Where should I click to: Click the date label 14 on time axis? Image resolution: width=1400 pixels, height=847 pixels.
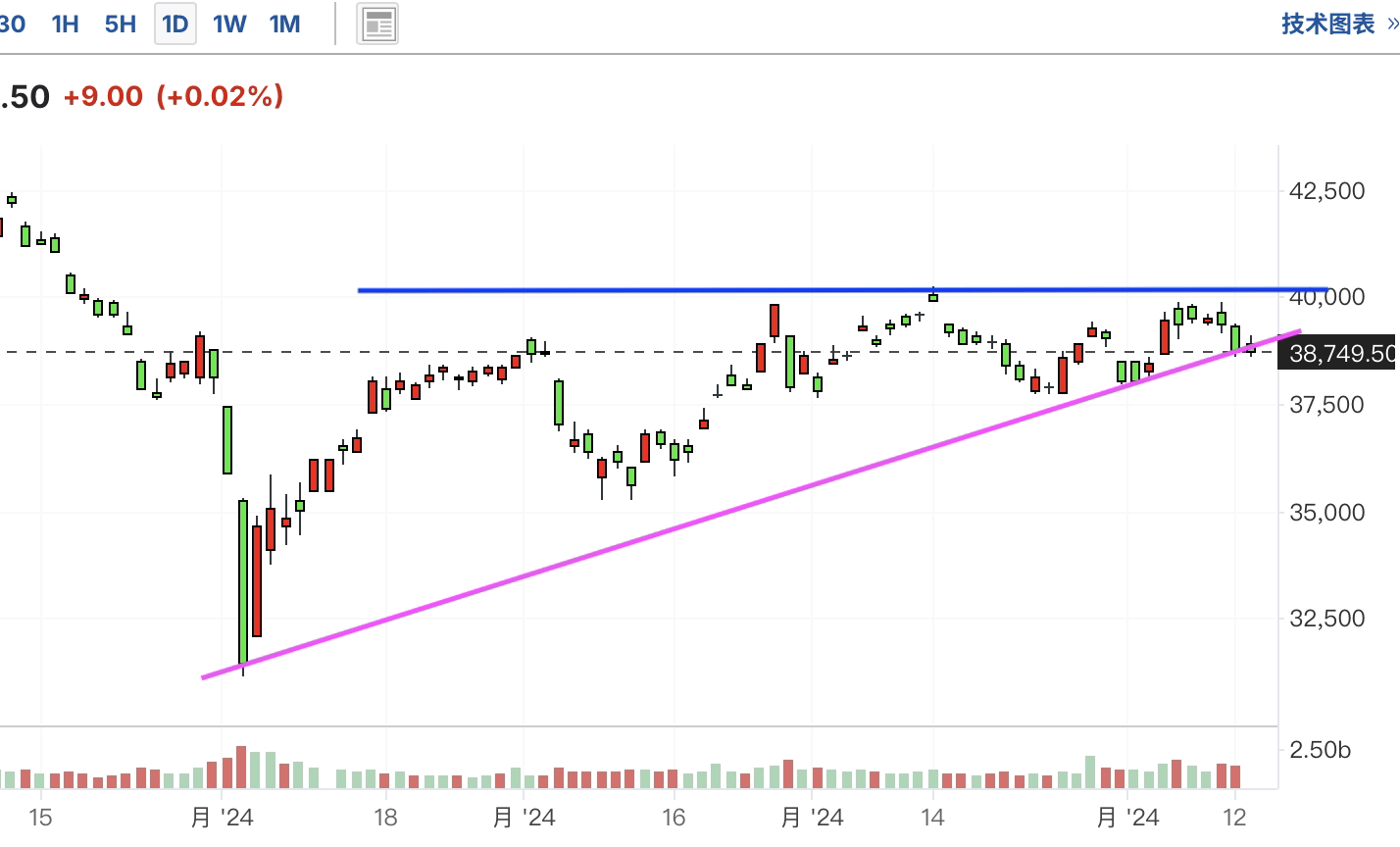(932, 817)
